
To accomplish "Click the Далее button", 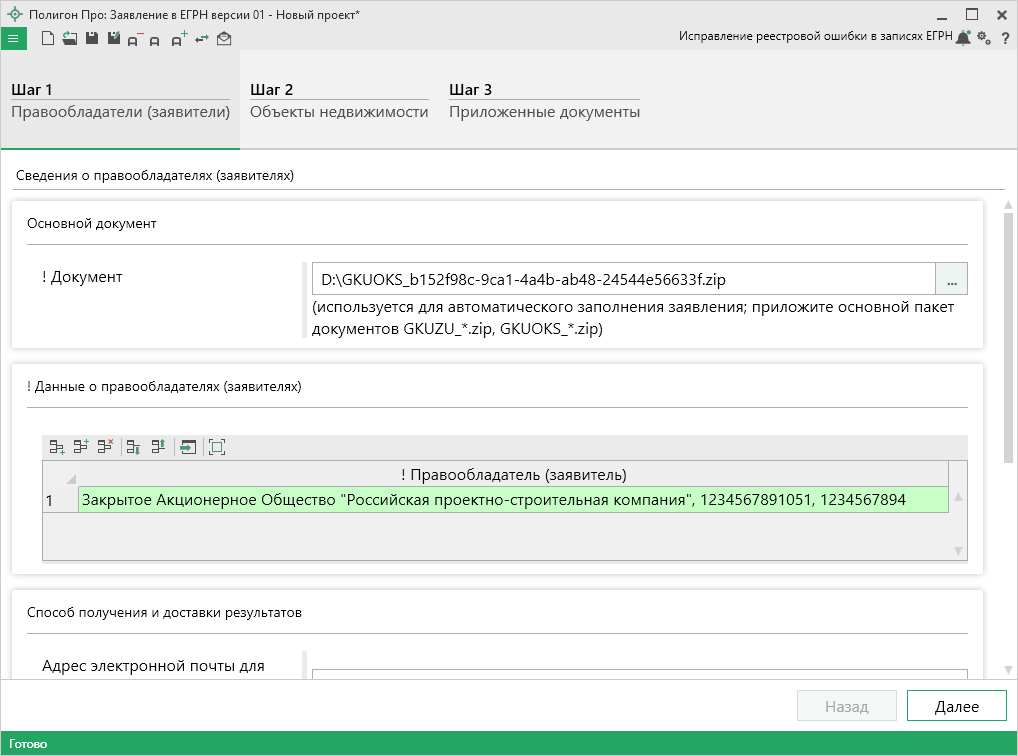I will point(956,706).
